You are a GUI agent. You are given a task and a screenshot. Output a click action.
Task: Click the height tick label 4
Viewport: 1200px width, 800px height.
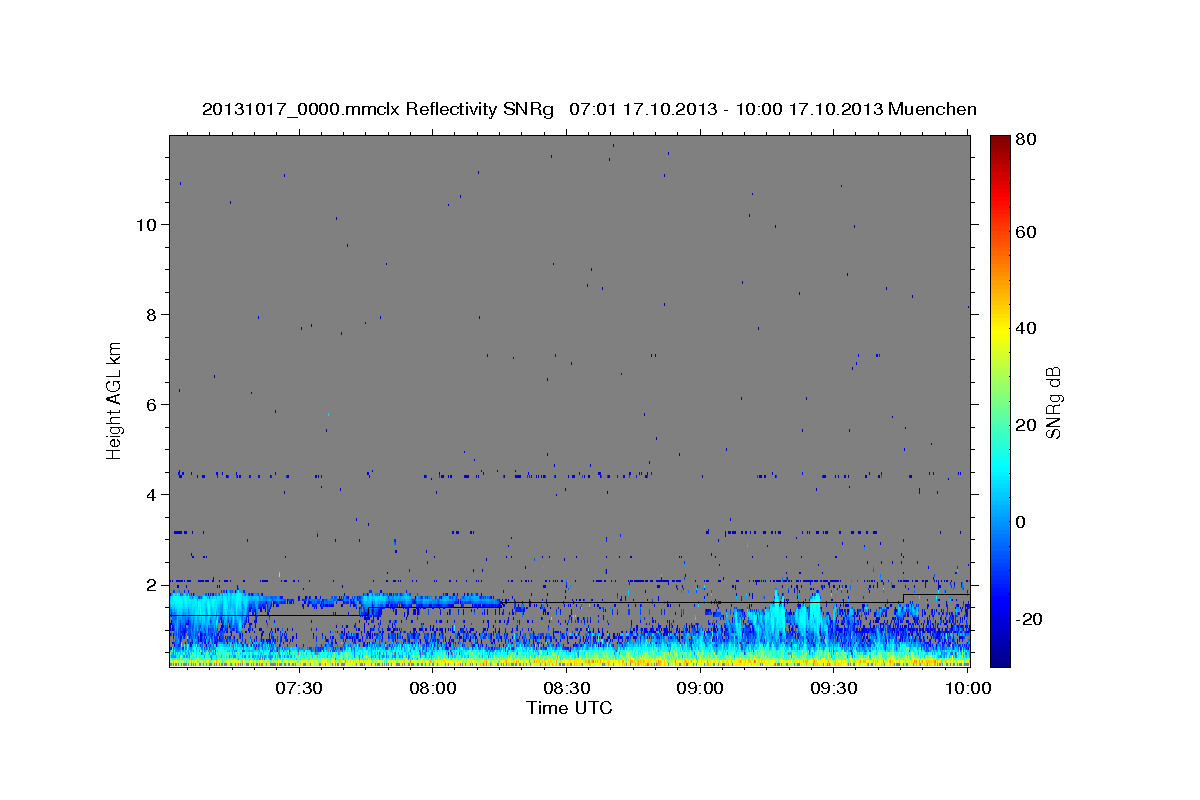[x=152, y=494]
